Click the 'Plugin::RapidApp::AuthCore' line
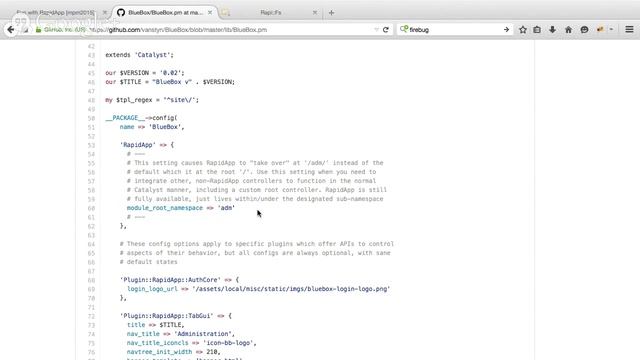Screen dimensions: 640x360 [x=179, y=280]
